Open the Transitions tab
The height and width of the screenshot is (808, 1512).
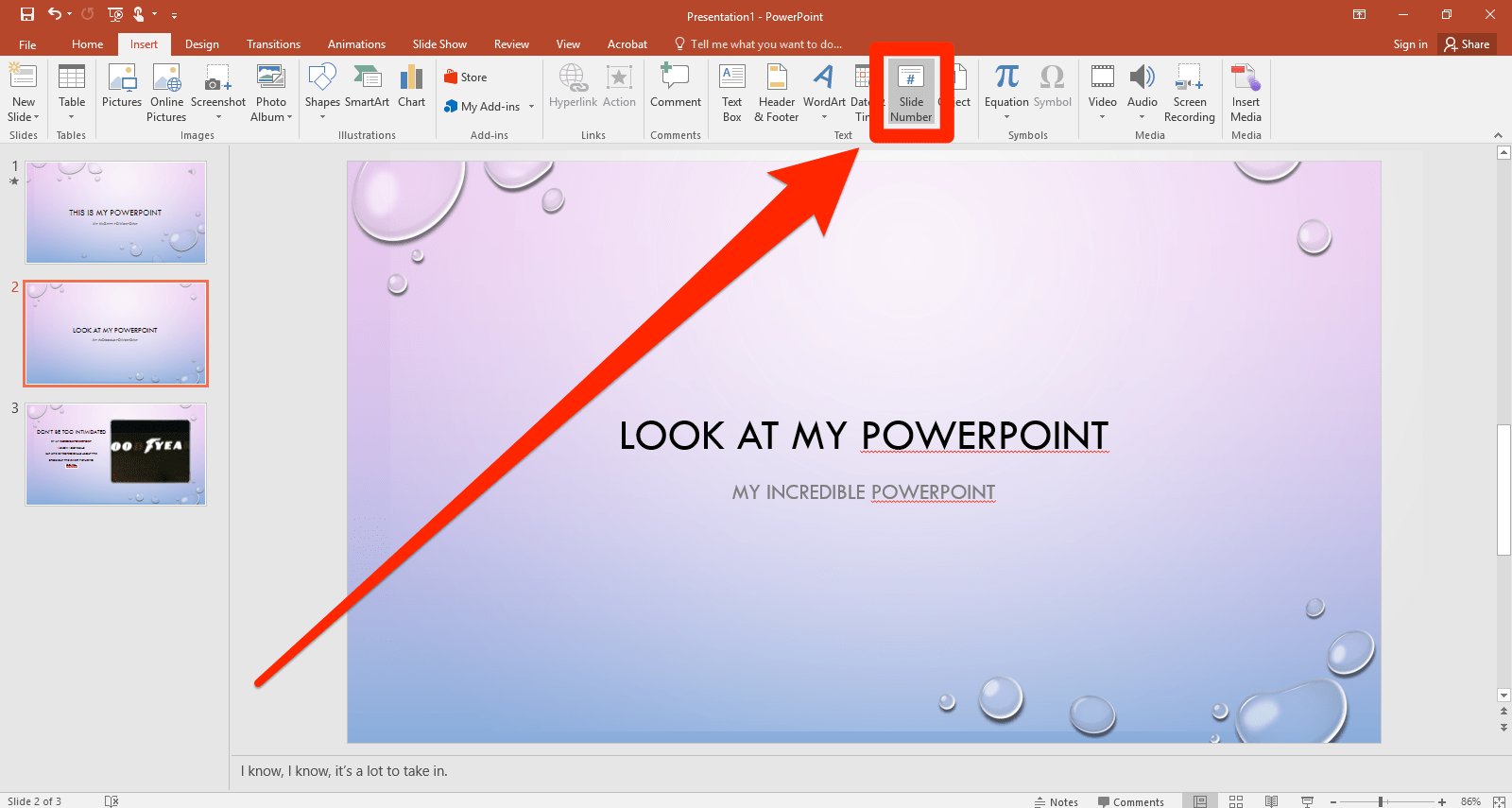coord(273,44)
